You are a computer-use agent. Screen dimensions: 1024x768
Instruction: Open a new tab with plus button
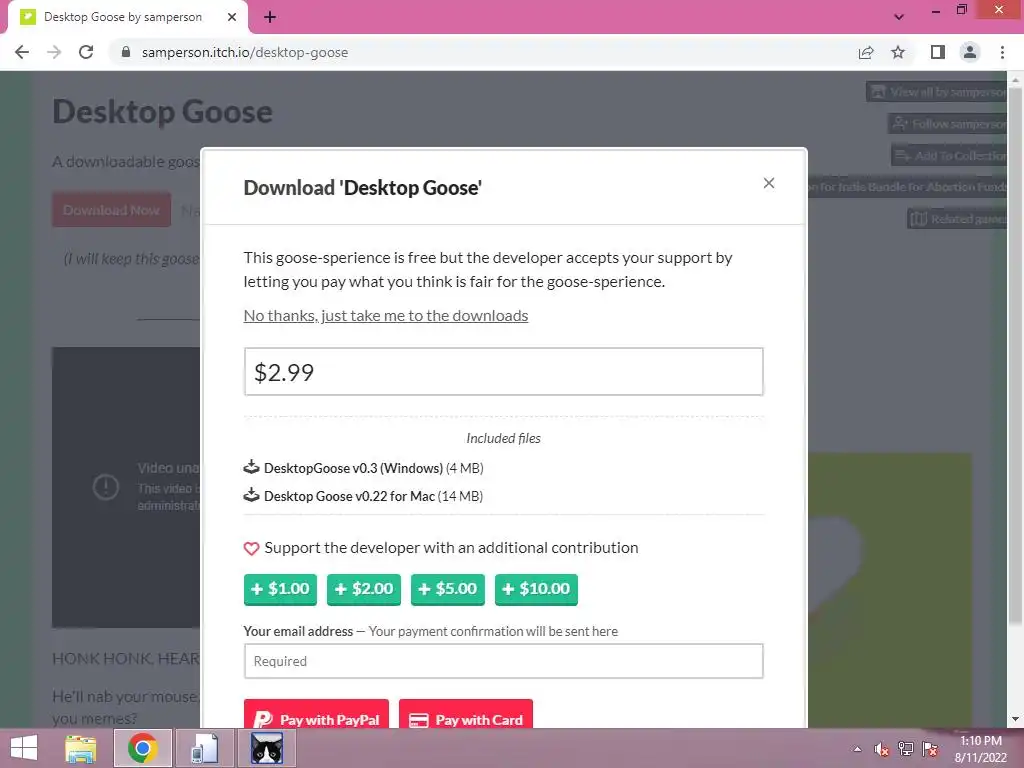tap(270, 17)
